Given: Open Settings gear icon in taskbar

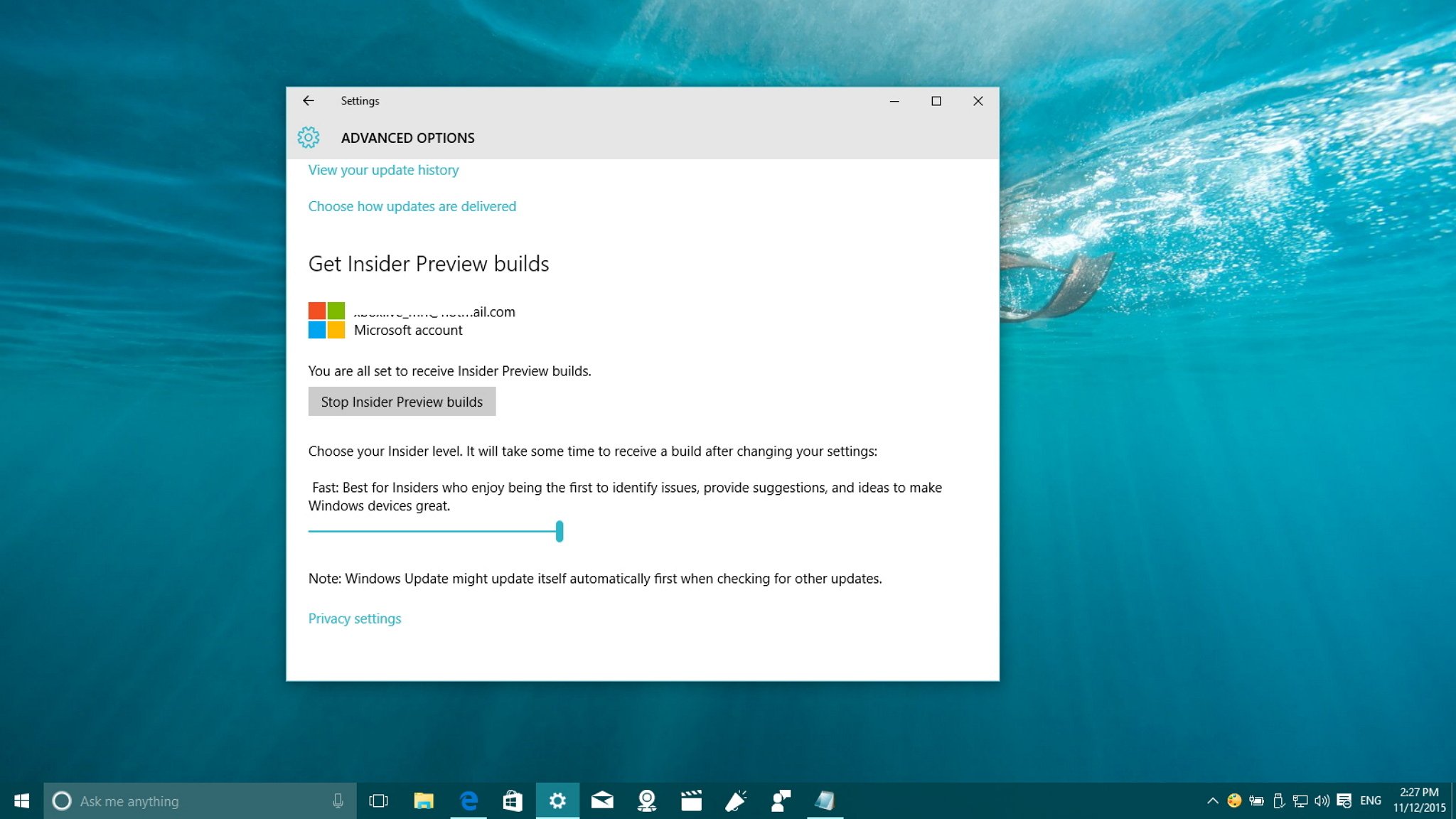Looking at the screenshot, I should [x=557, y=800].
